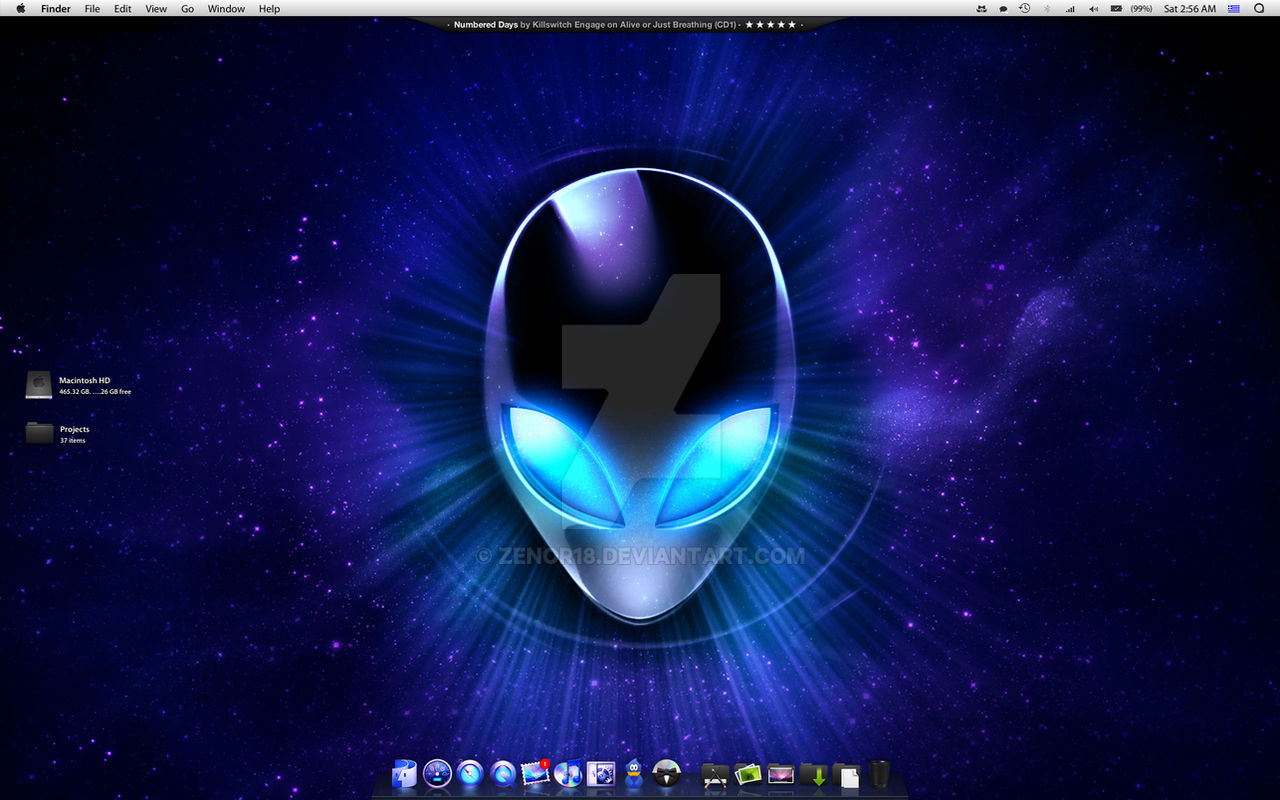Image resolution: width=1280 pixels, height=800 pixels.
Task: Open the File menu
Action: click(x=92, y=9)
